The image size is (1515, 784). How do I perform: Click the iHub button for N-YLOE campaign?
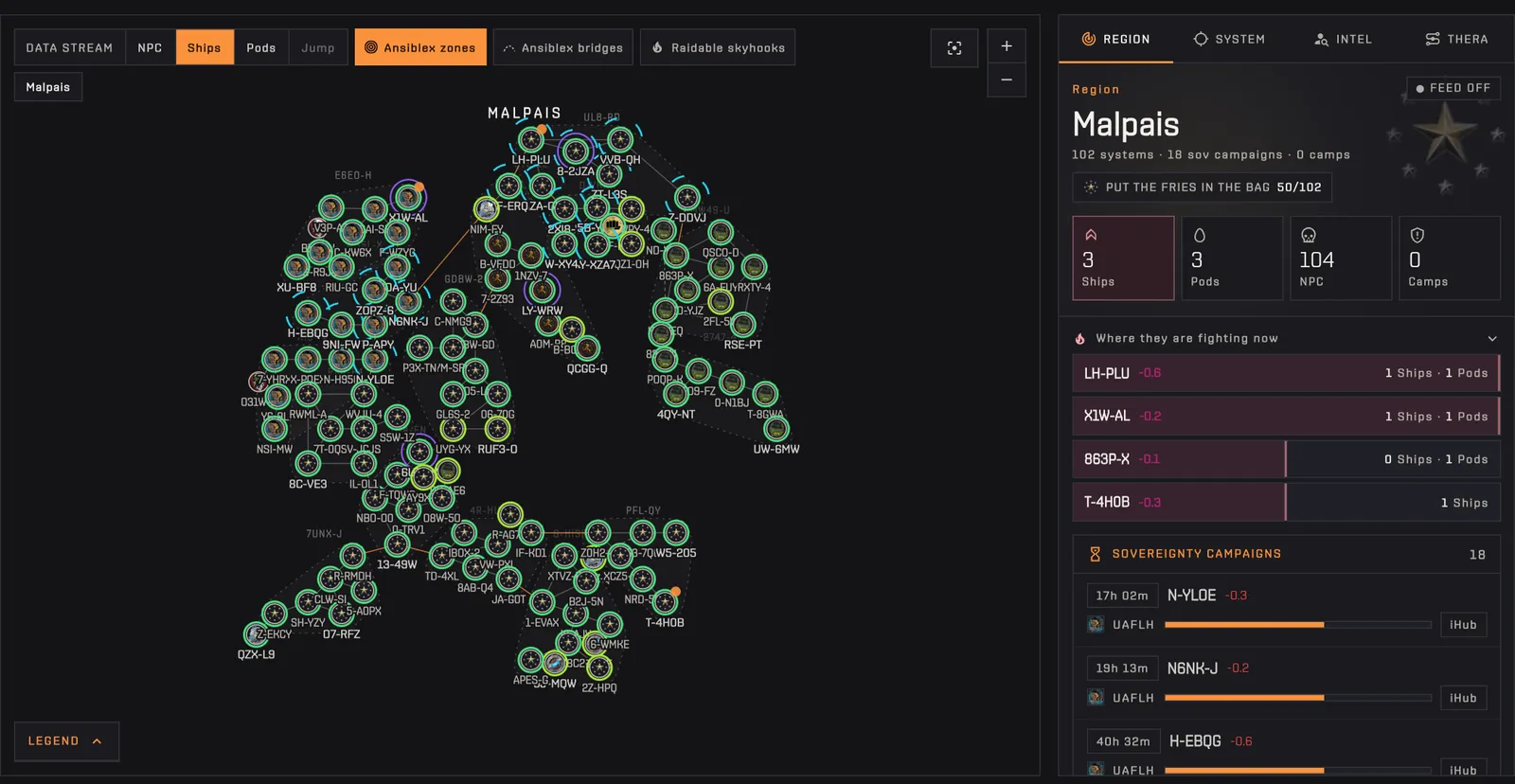pyautogui.click(x=1463, y=625)
